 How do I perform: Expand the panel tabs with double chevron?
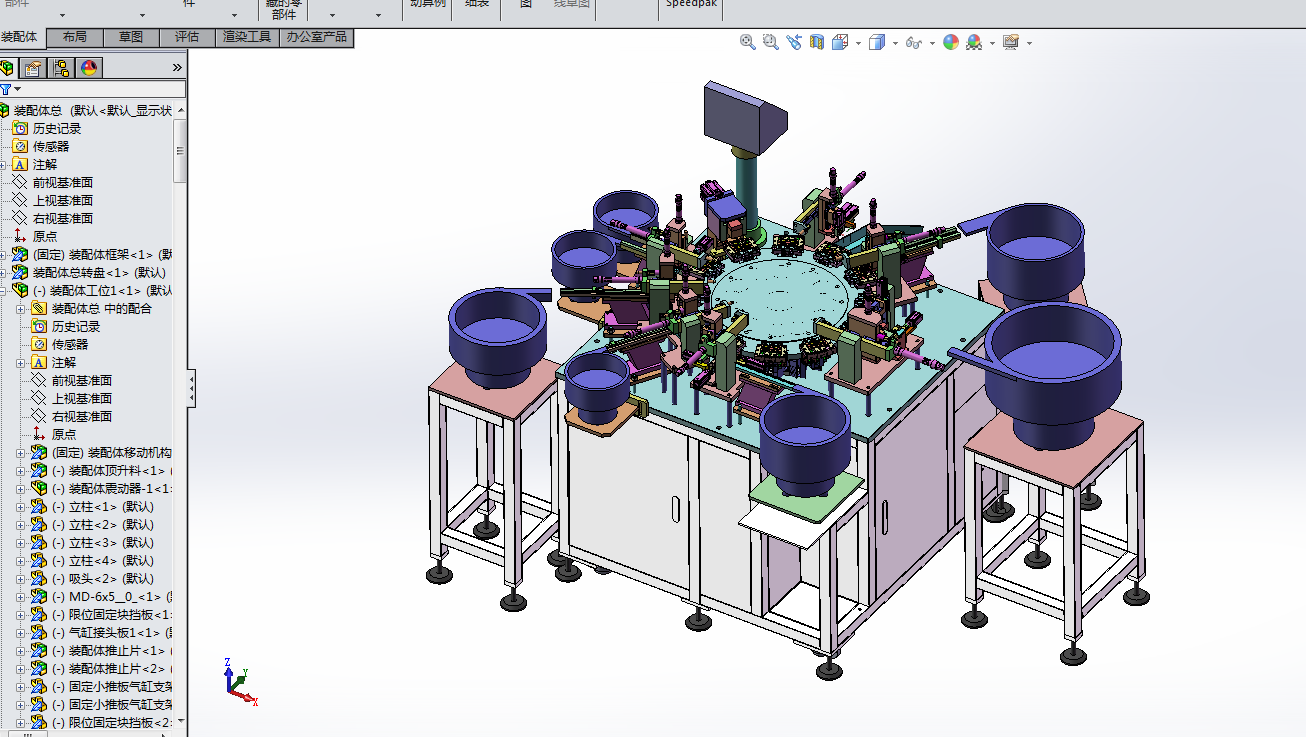coord(177,68)
